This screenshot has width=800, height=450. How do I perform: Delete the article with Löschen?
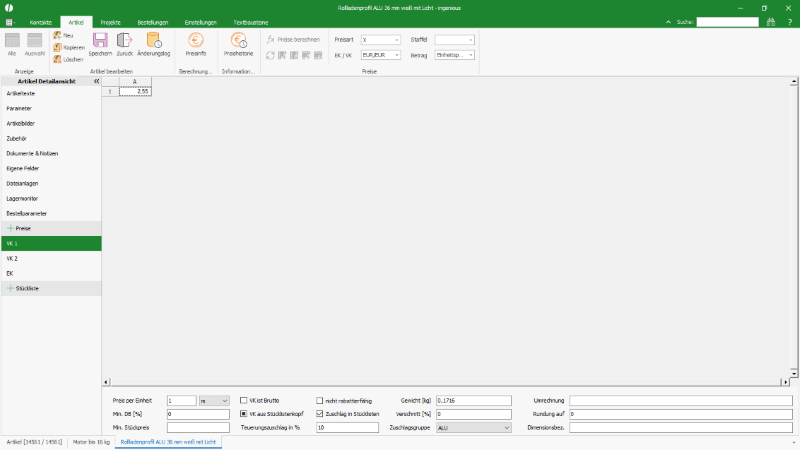68,59
